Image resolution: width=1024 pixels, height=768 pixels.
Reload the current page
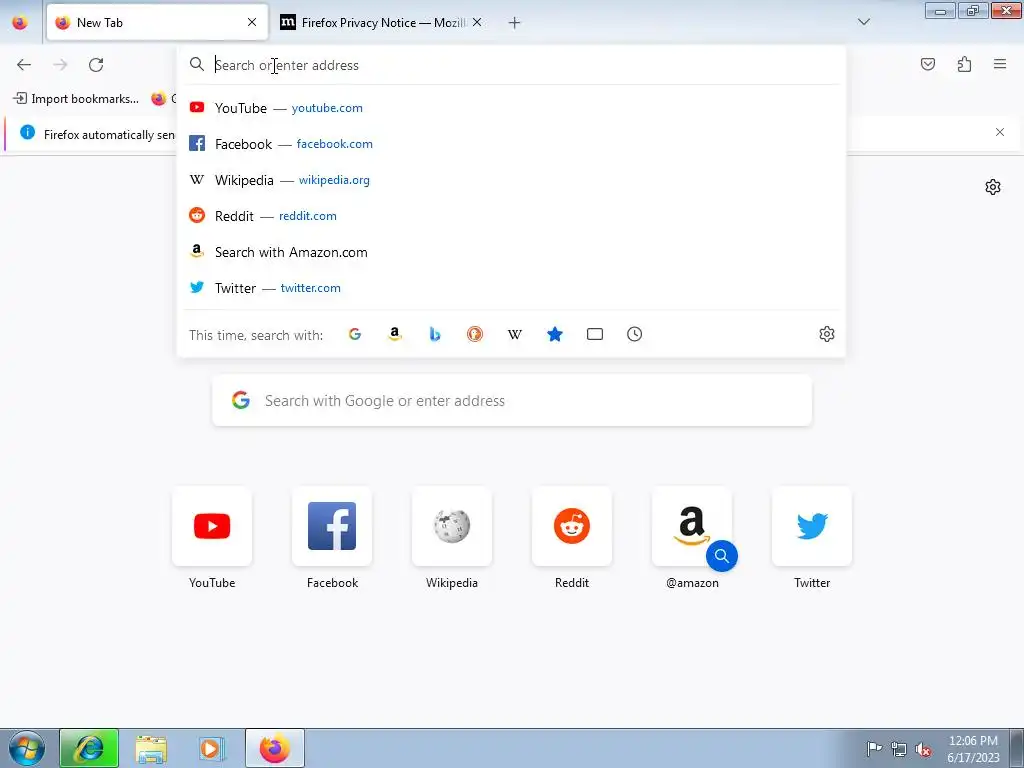pyautogui.click(x=96, y=64)
